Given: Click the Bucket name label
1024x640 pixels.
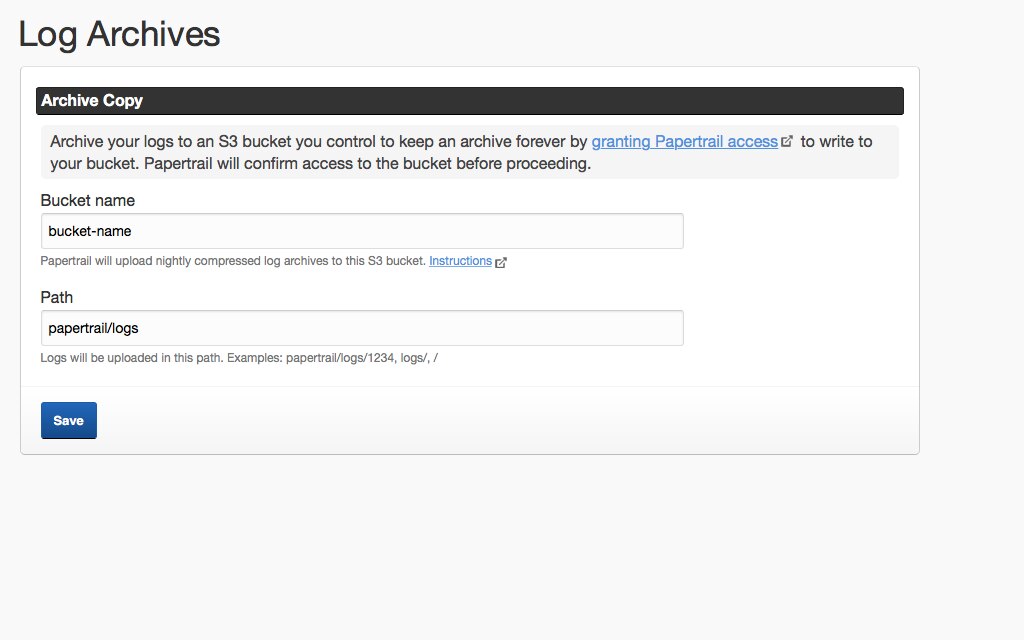Looking at the screenshot, I should tap(86, 200).
